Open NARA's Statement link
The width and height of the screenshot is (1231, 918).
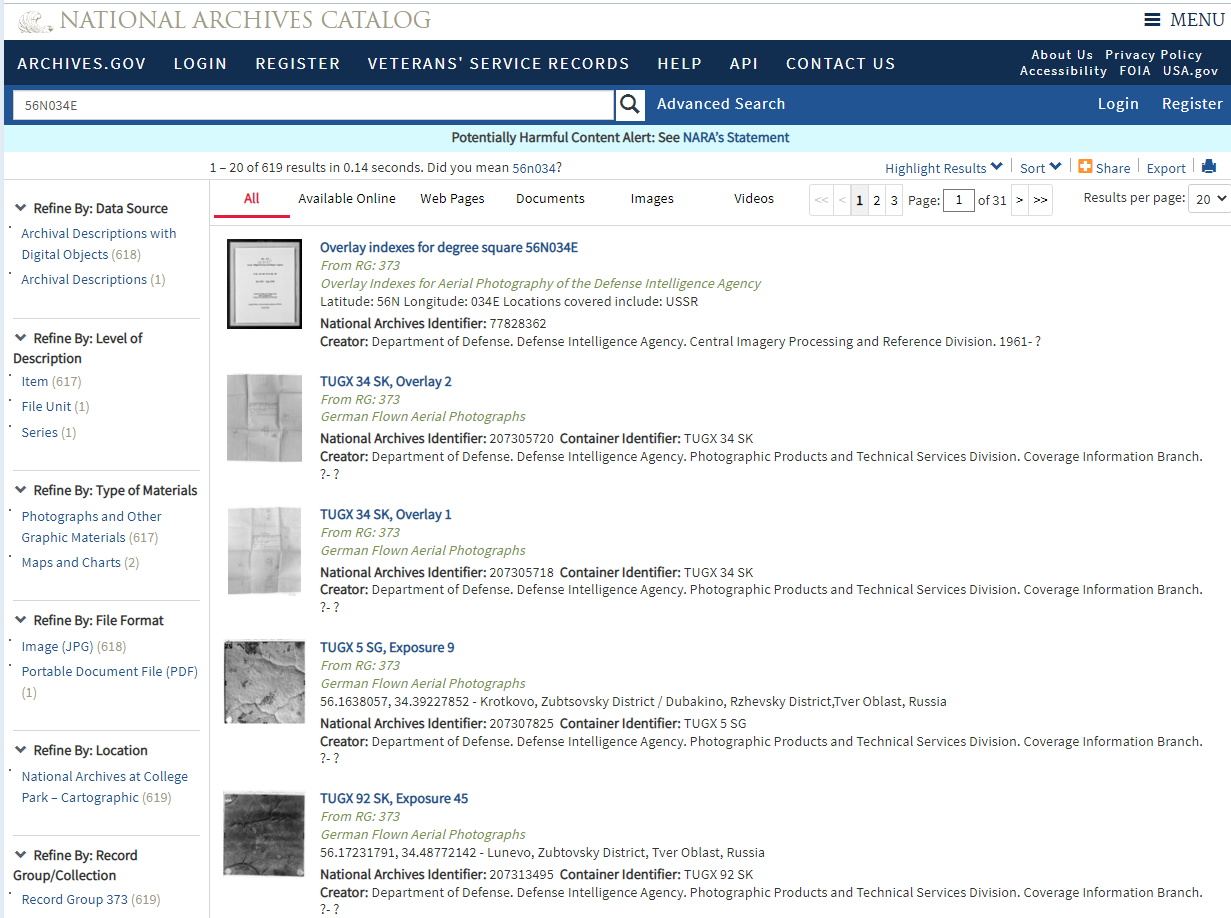click(x=736, y=138)
